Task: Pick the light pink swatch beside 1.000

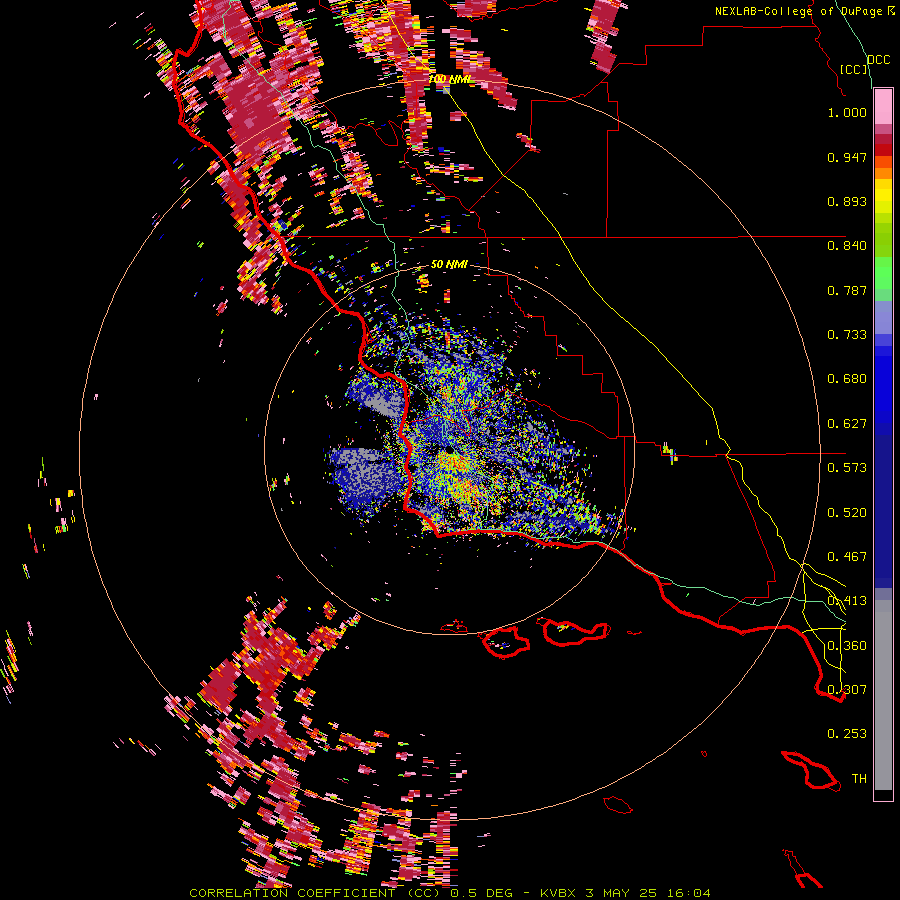Action: pos(883,107)
